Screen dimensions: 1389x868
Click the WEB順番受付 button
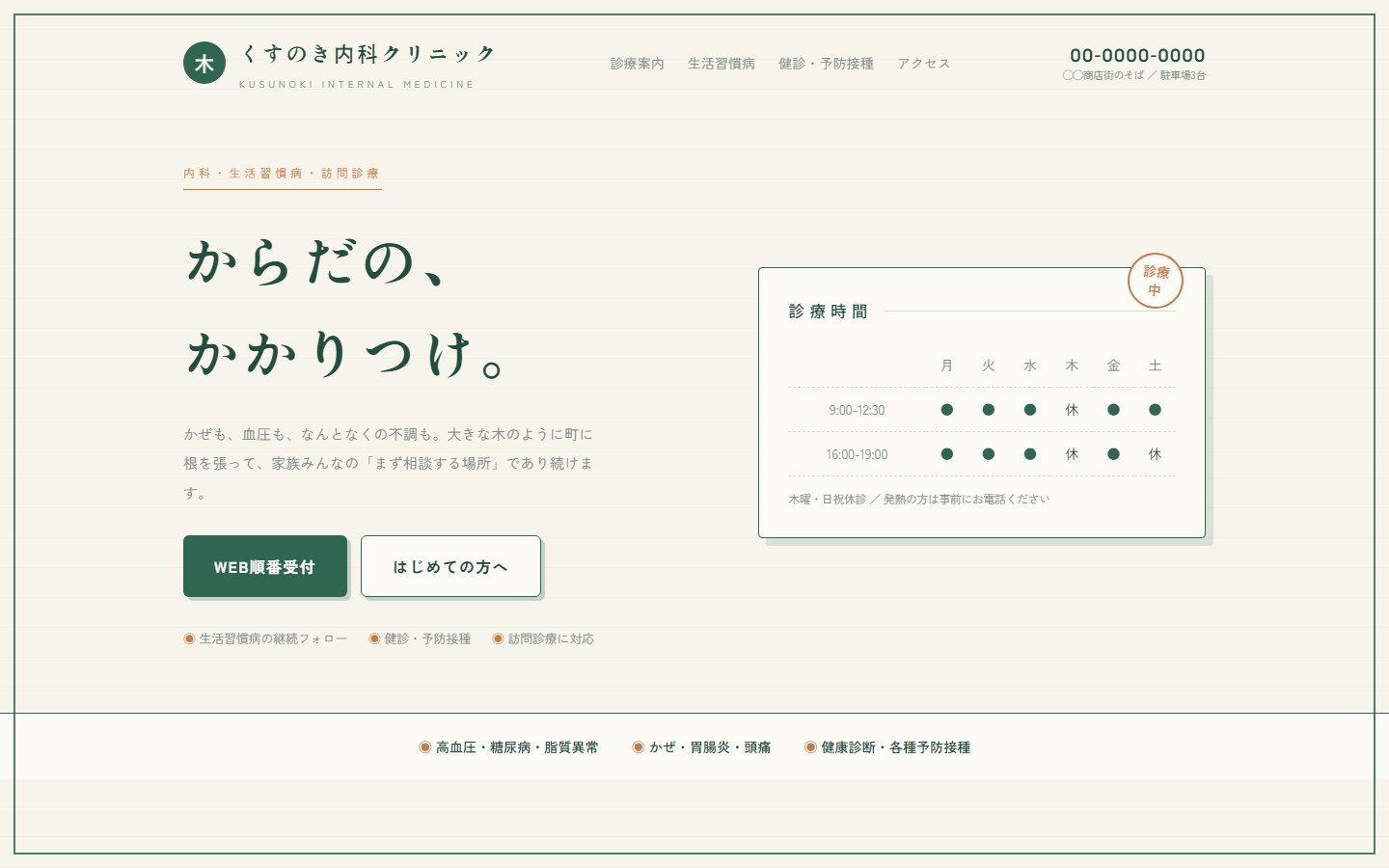(x=265, y=566)
